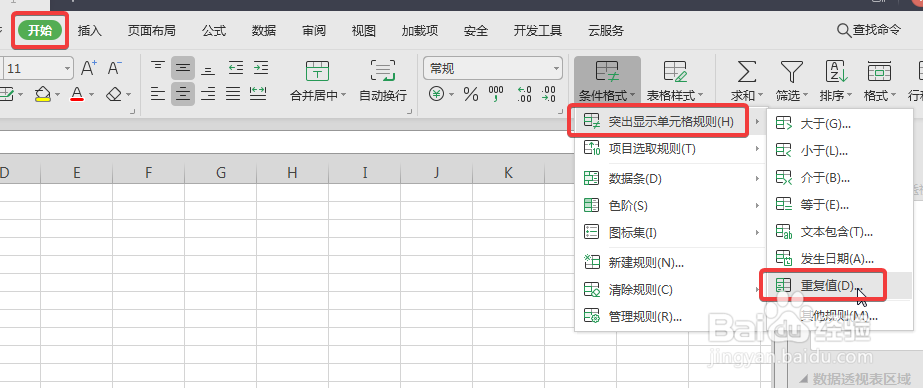Image resolution: width=923 pixels, height=388 pixels.
Task: Click 条件格式 conditional formatting button
Action: (607, 80)
